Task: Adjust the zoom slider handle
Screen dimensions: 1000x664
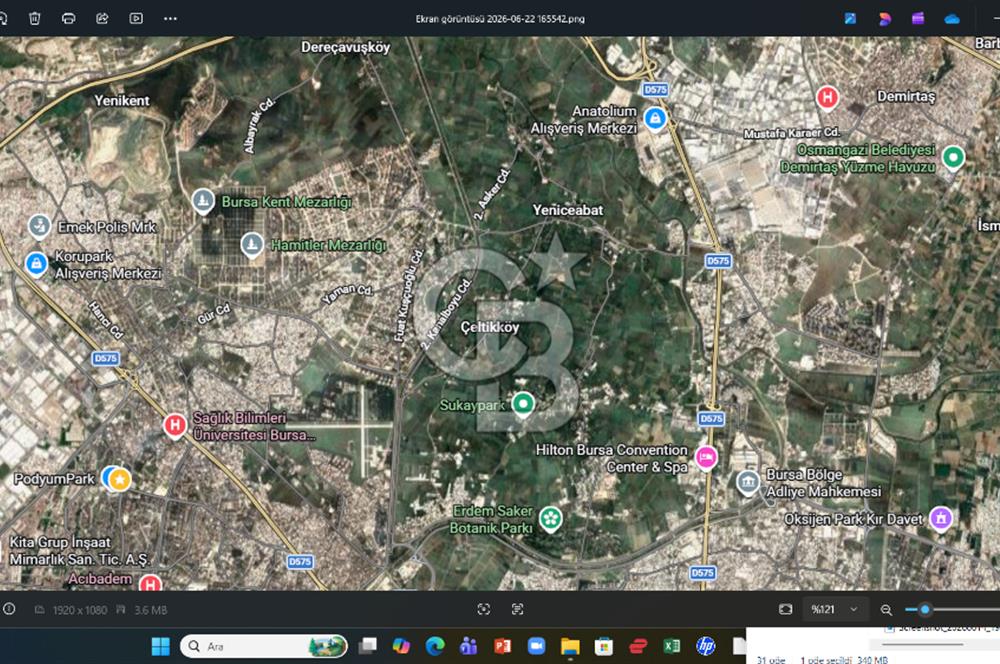Action: point(925,610)
